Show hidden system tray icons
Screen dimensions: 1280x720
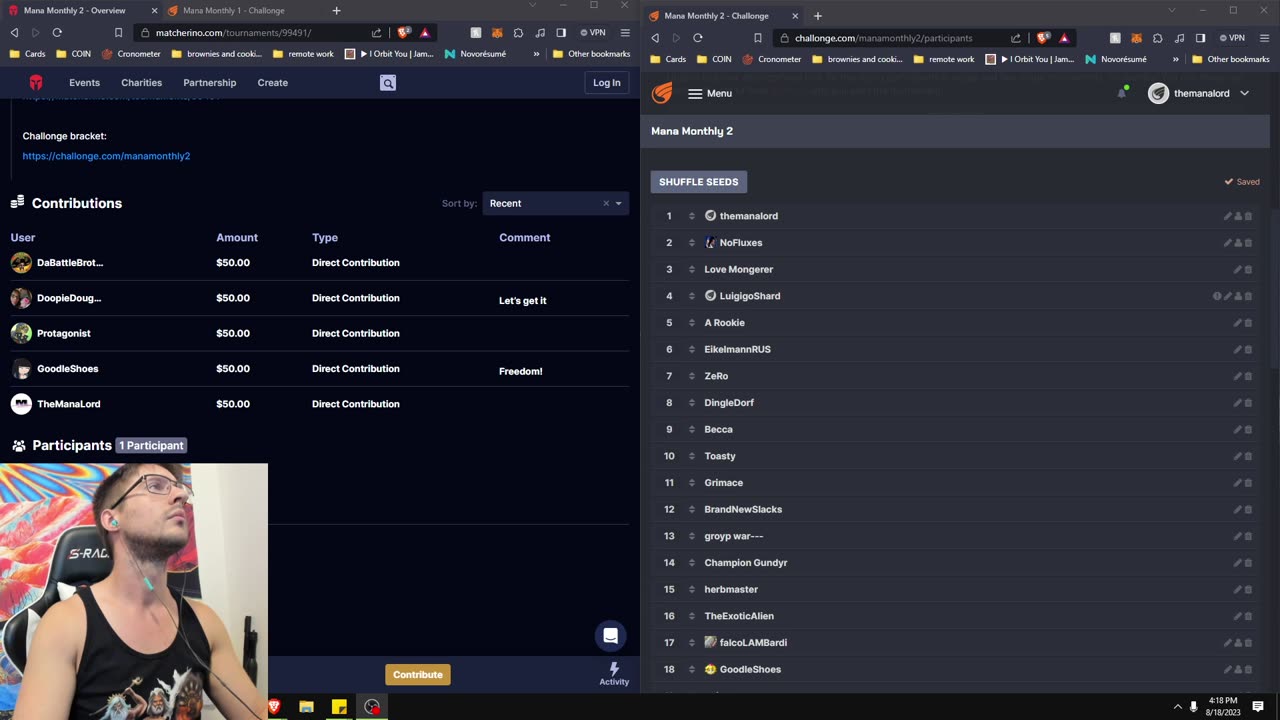1177,707
